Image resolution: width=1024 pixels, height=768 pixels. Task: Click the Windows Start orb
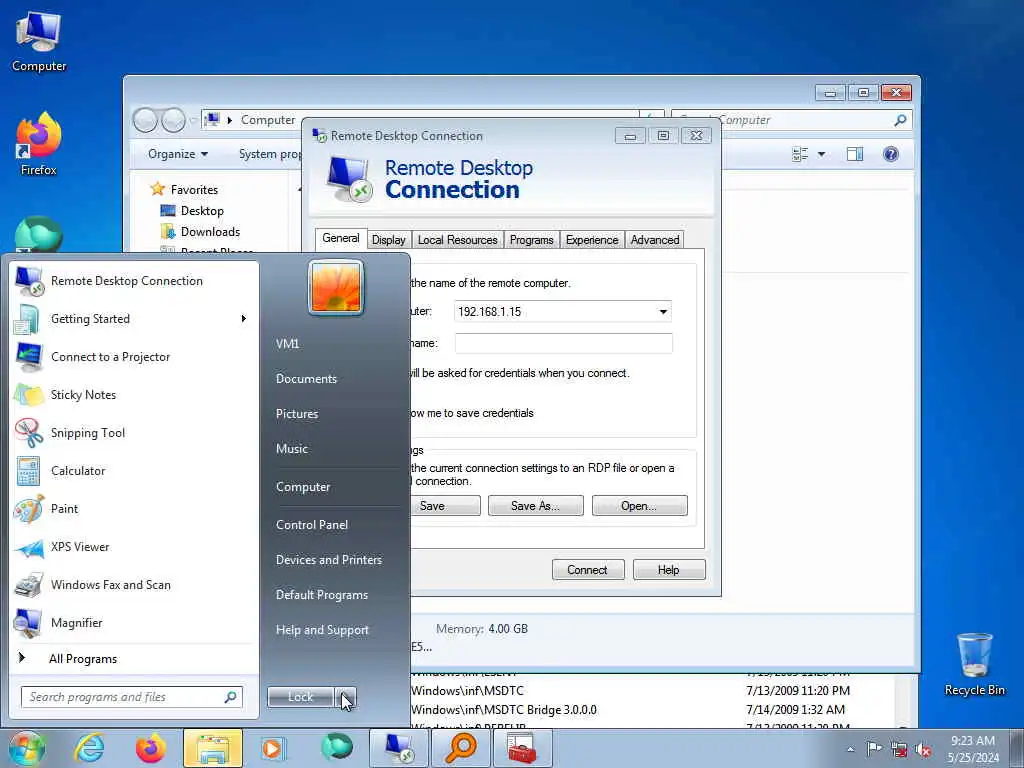tap(27, 748)
